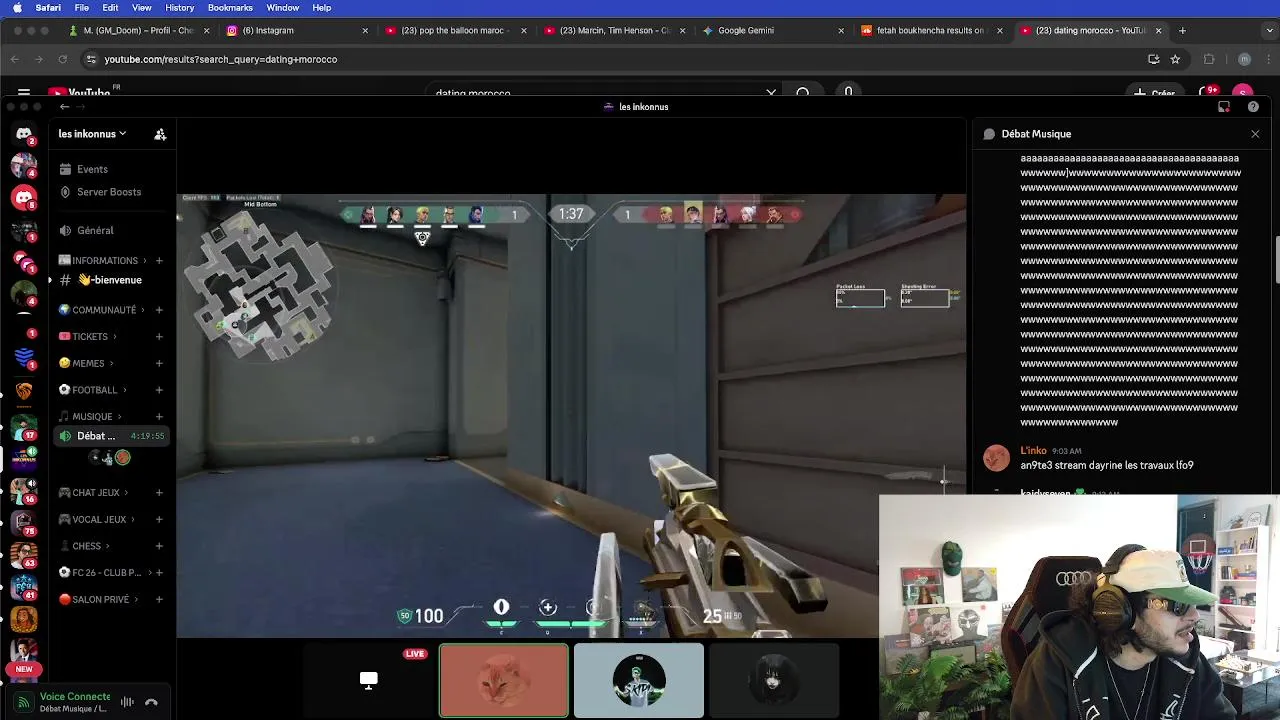
Task: Open the History menu
Action: (x=180, y=8)
